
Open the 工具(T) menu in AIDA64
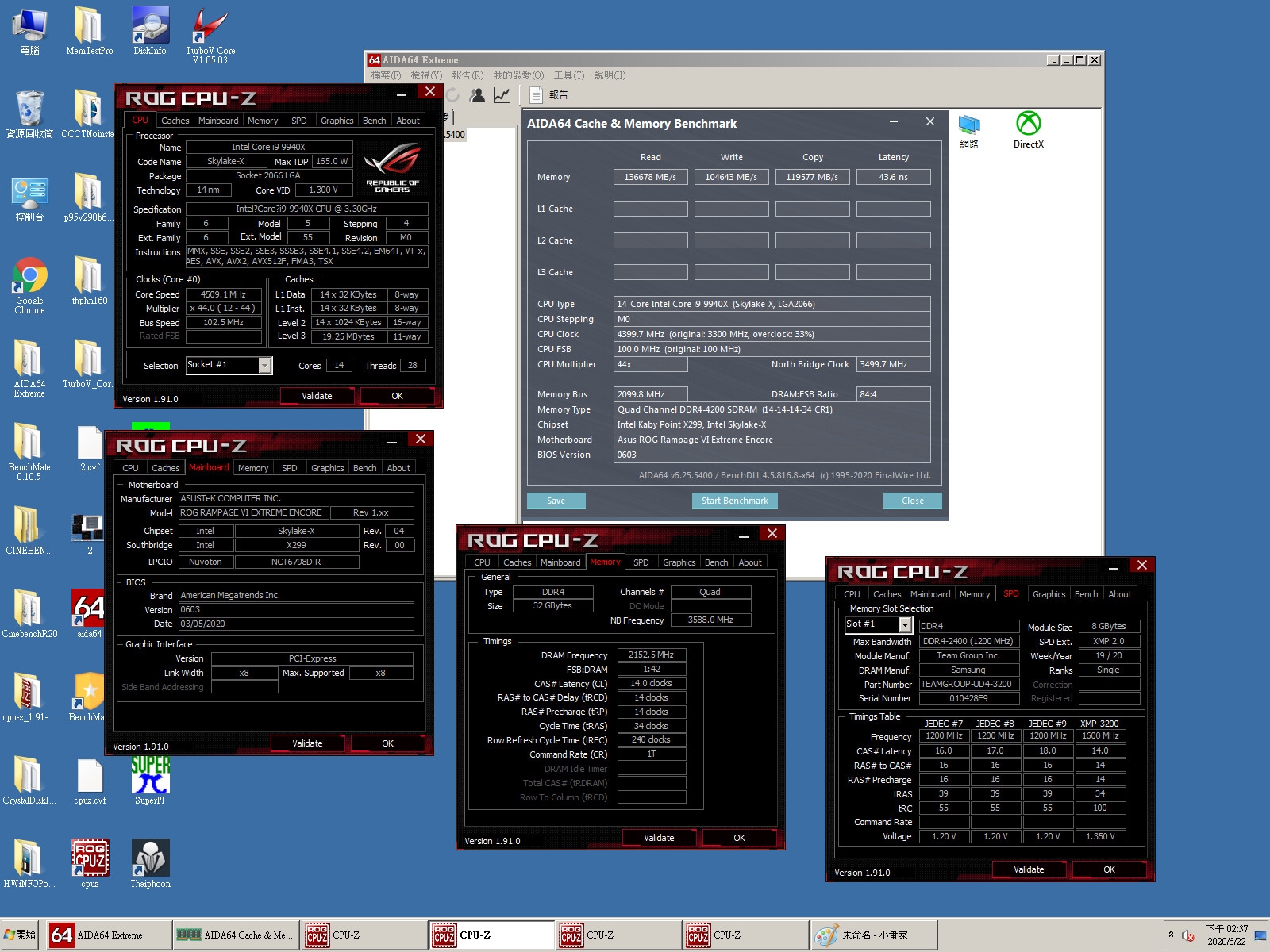click(x=568, y=75)
